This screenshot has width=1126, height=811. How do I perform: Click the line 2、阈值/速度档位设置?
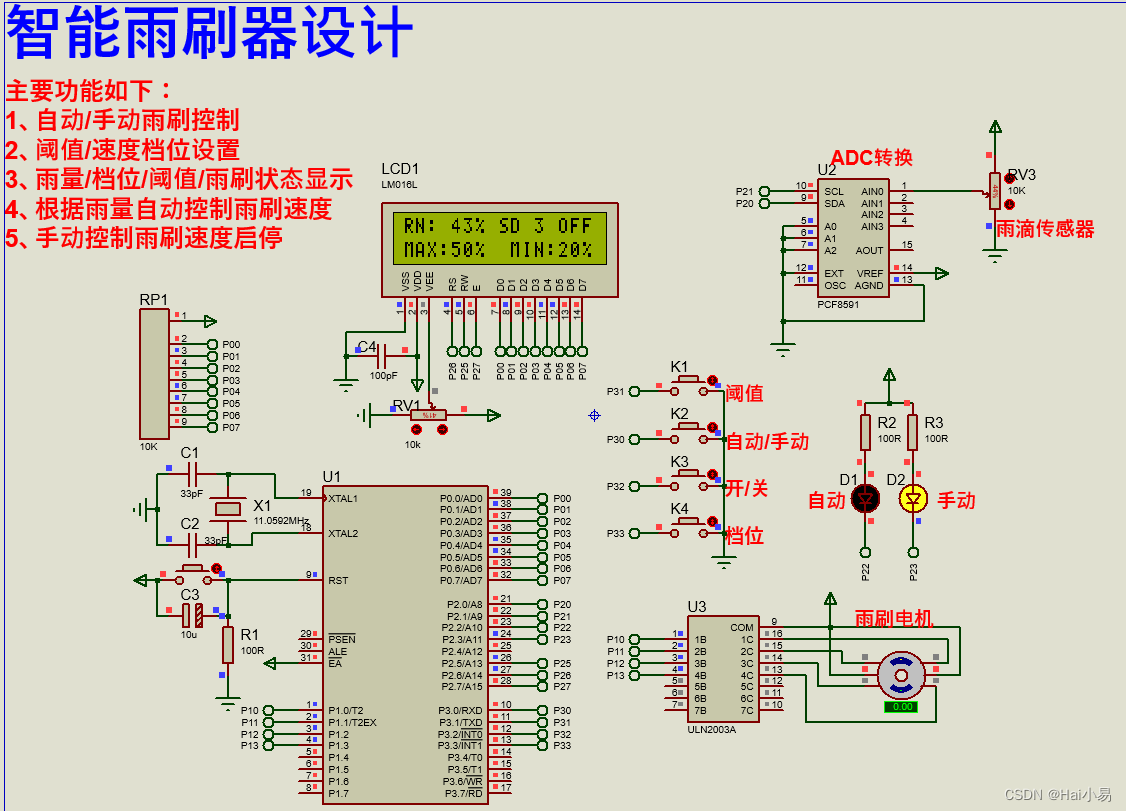click(122, 149)
